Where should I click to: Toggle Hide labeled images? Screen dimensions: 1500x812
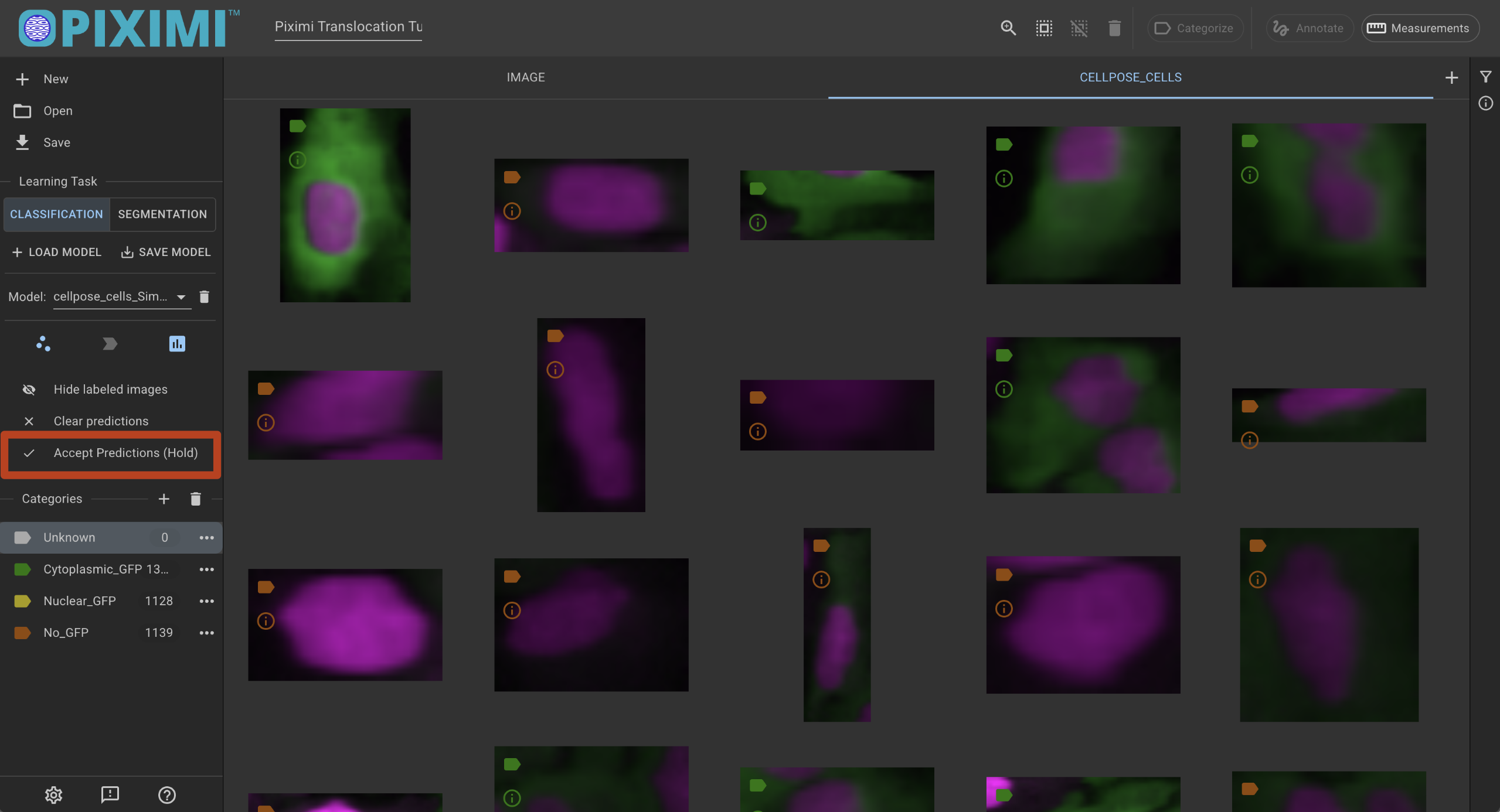coord(111,389)
